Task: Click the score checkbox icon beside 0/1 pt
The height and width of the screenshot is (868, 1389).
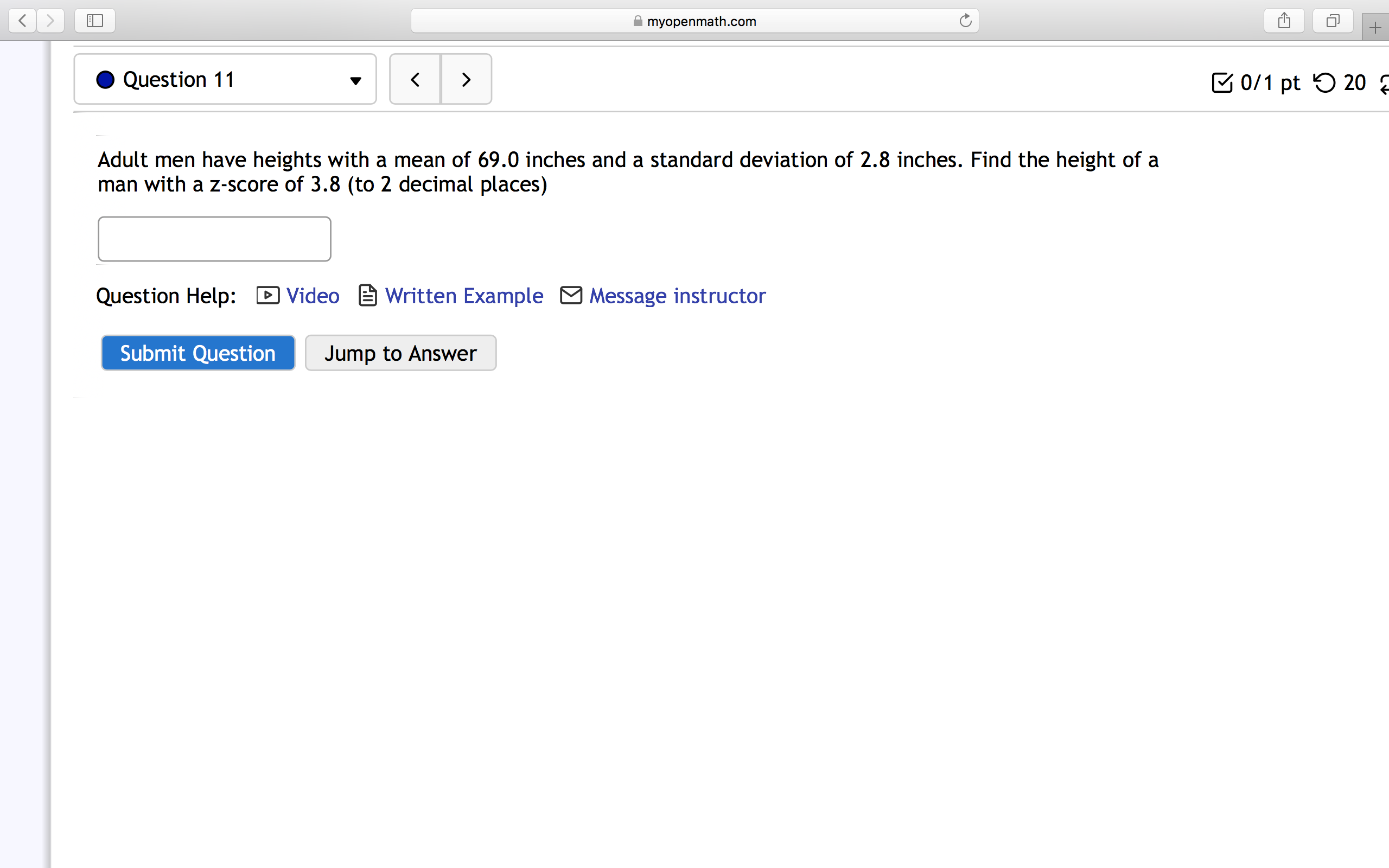Action: coord(1222,82)
